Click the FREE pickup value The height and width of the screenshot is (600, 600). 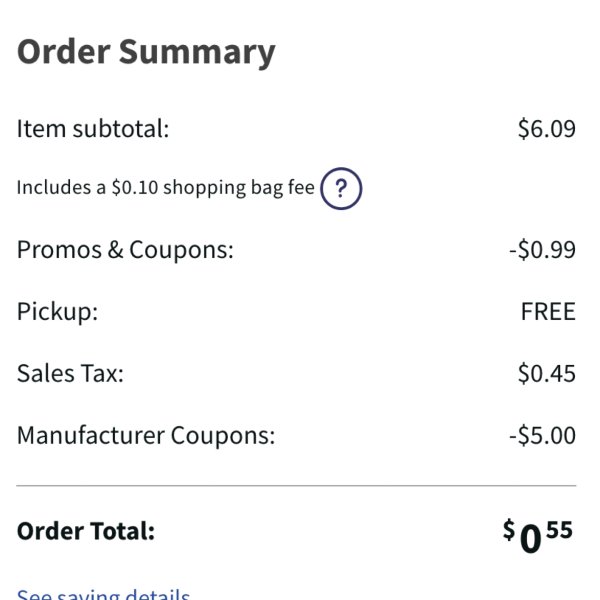click(x=548, y=311)
